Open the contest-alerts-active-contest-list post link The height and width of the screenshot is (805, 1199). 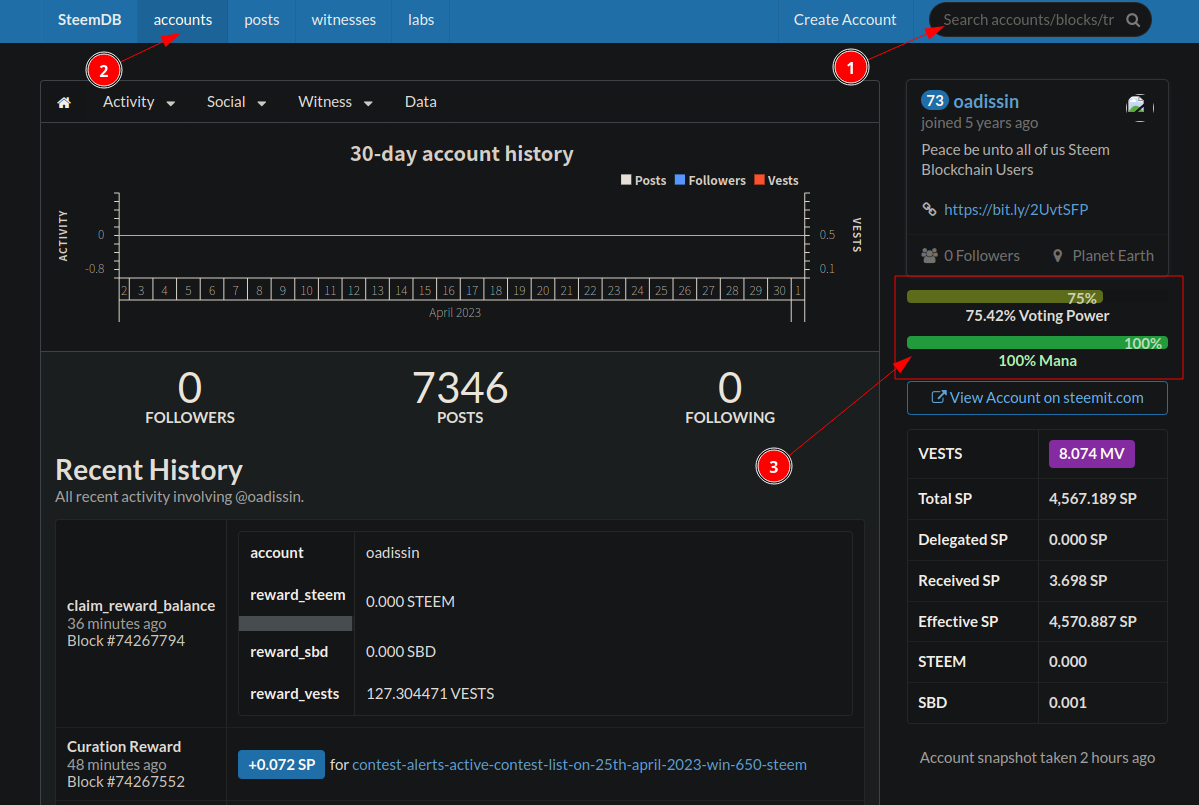[579, 764]
